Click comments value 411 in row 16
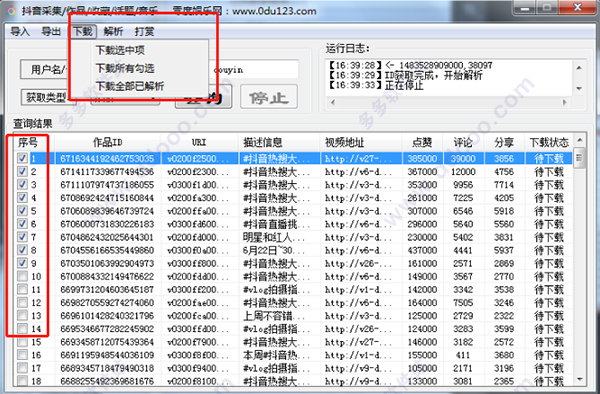Viewport: 600px width, 394px height. [x=463, y=355]
